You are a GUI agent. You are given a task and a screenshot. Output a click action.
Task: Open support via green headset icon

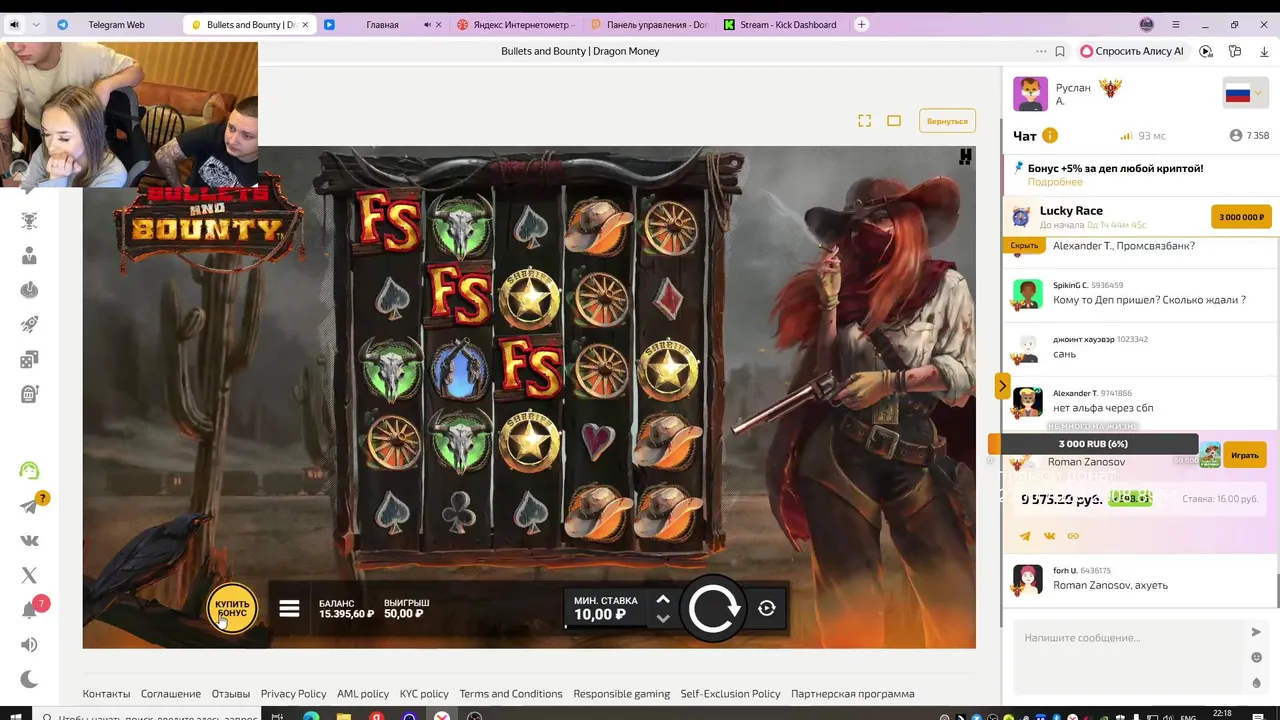click(29, 470)
